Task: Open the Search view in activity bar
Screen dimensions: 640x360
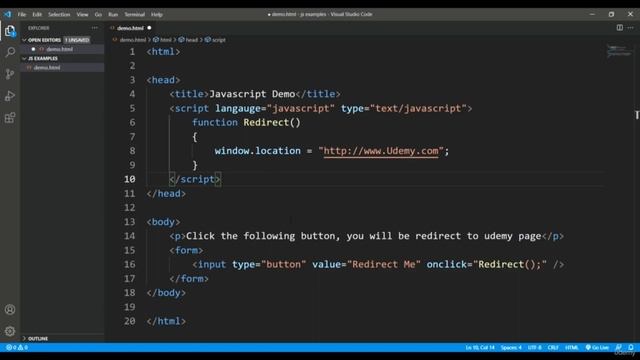Action: click(x=10, y=52)
